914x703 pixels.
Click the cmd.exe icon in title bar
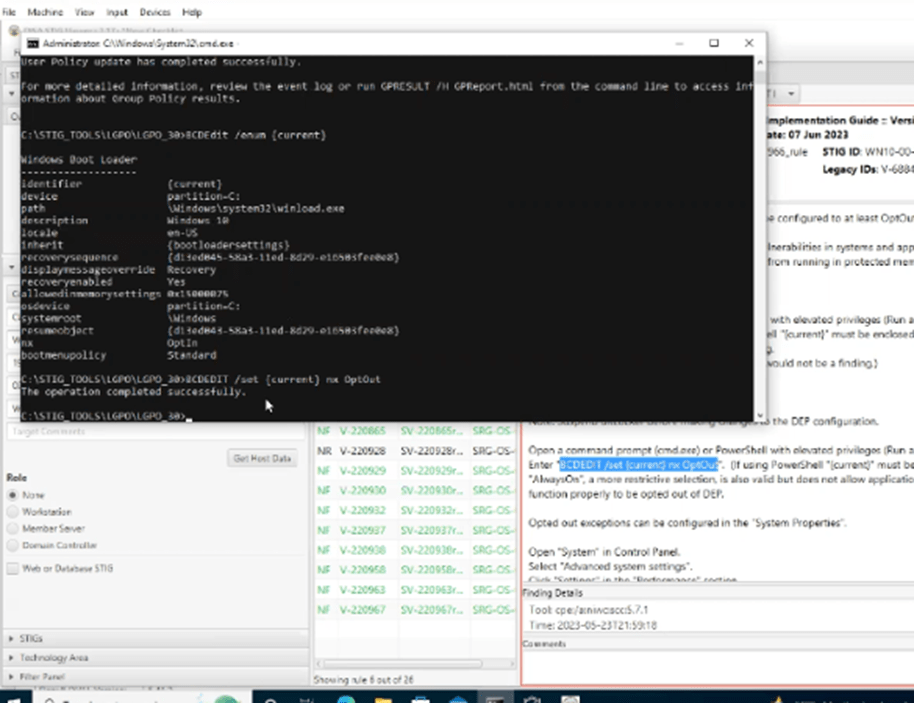pos(32,44)
